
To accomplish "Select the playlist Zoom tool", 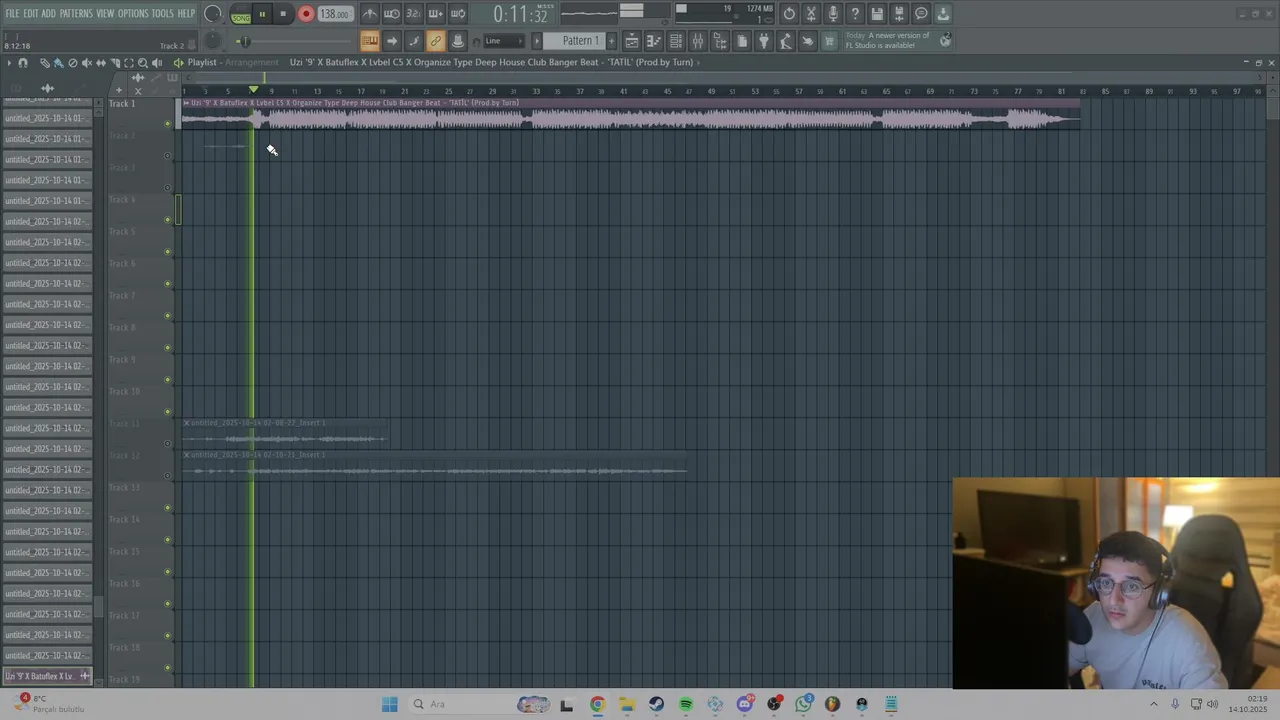I will pos(143,63).
